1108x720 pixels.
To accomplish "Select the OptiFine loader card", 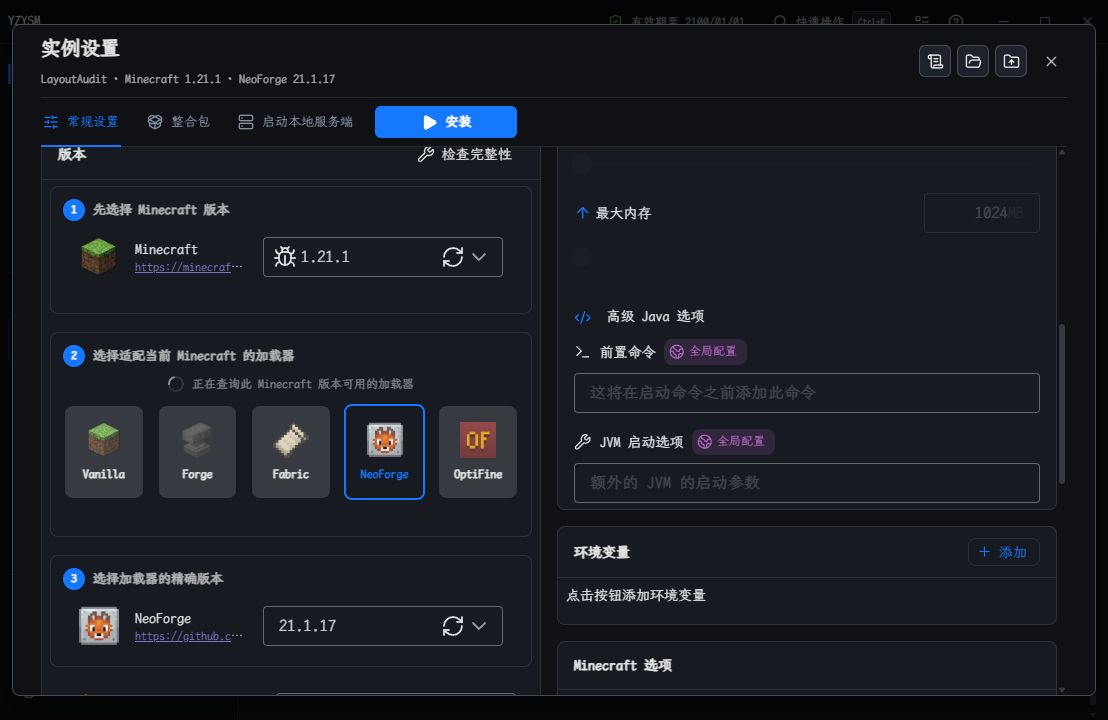I will (x=478, y=452).
